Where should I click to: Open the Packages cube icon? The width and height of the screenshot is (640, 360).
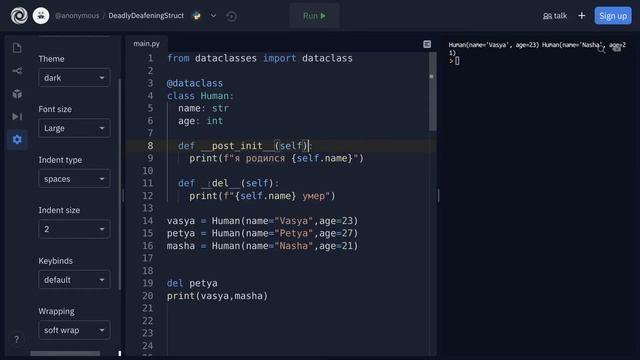(17, 94)
